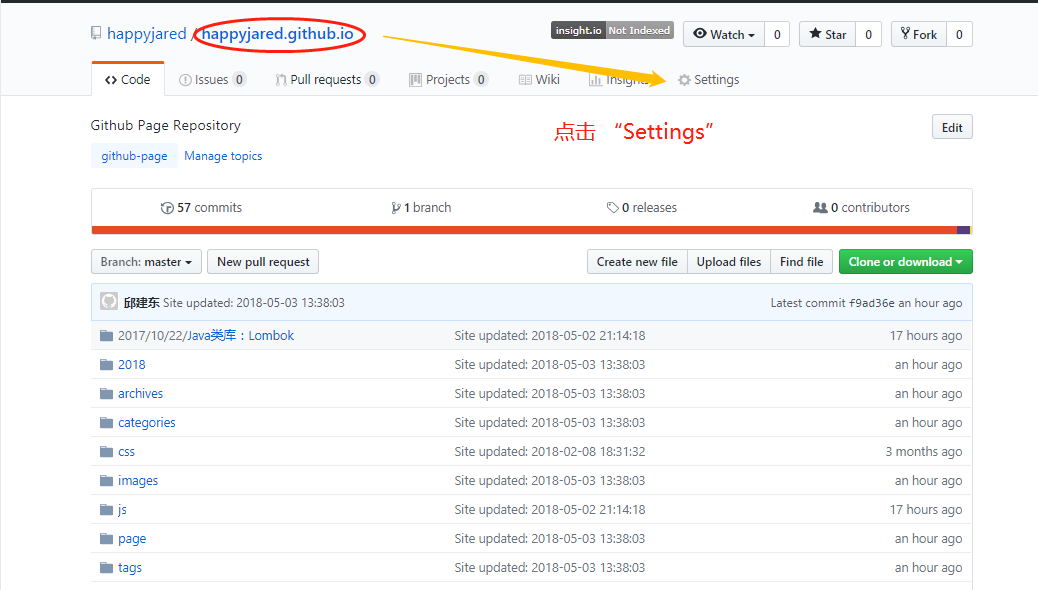
Task: Open happyjared.github.io repository link
Action: coord(277,34)
